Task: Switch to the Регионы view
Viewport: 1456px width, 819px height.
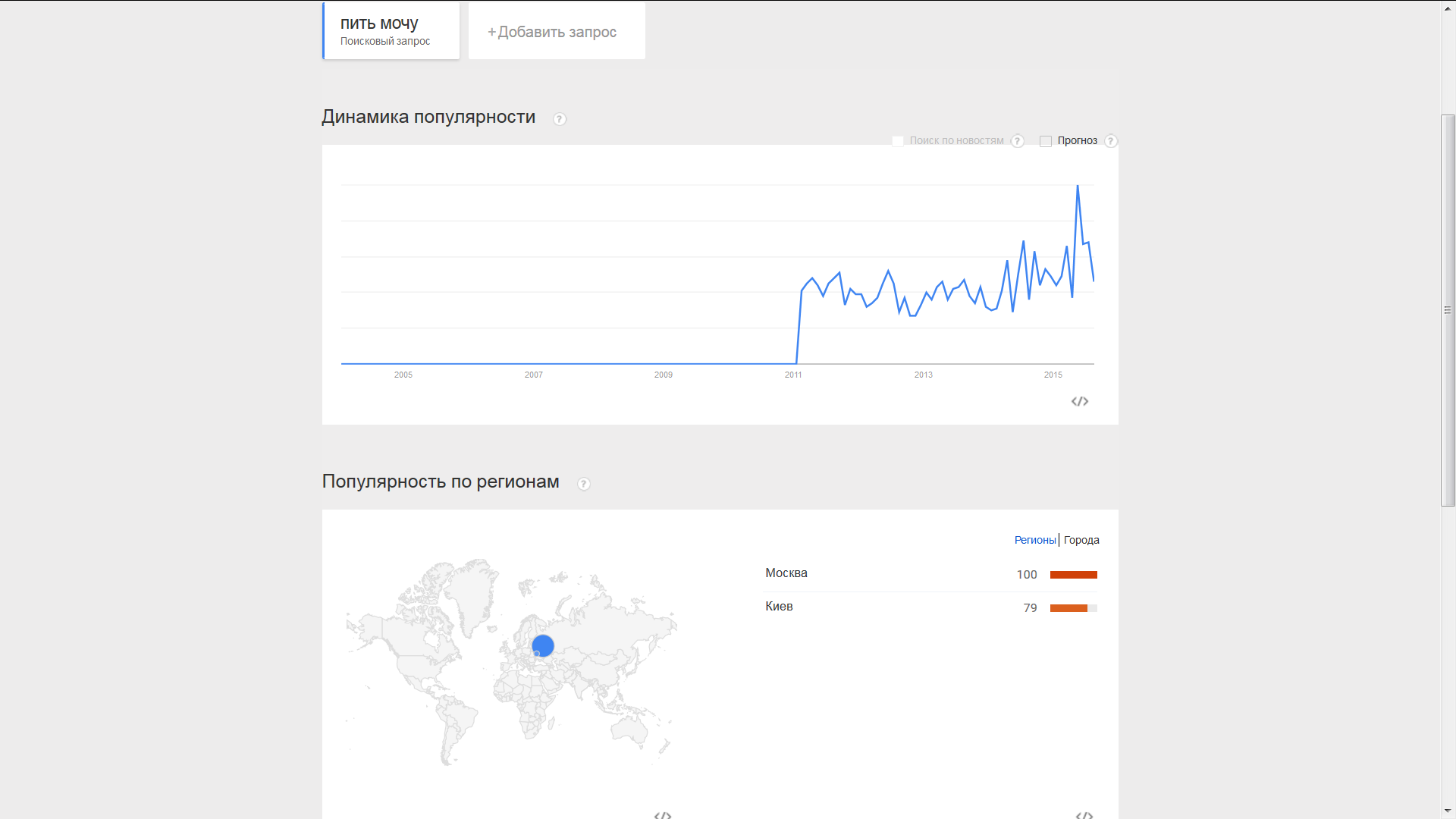Action: tap(1035, 540)
